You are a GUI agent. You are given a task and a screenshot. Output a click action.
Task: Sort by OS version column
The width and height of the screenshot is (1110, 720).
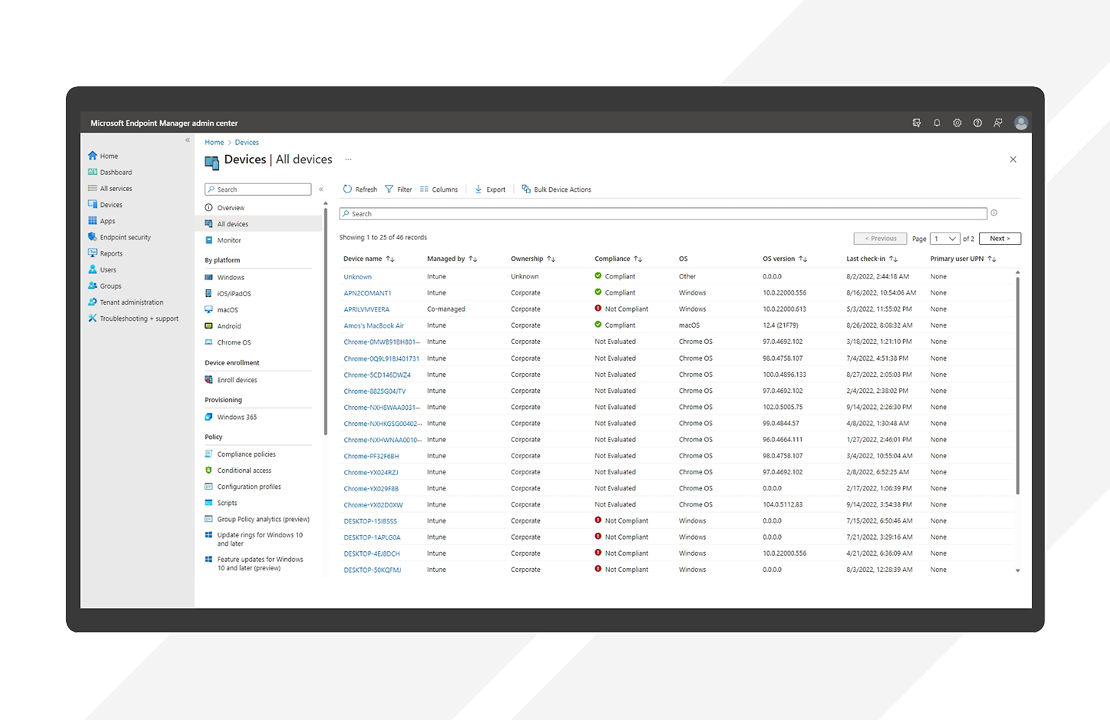point(785,259)
